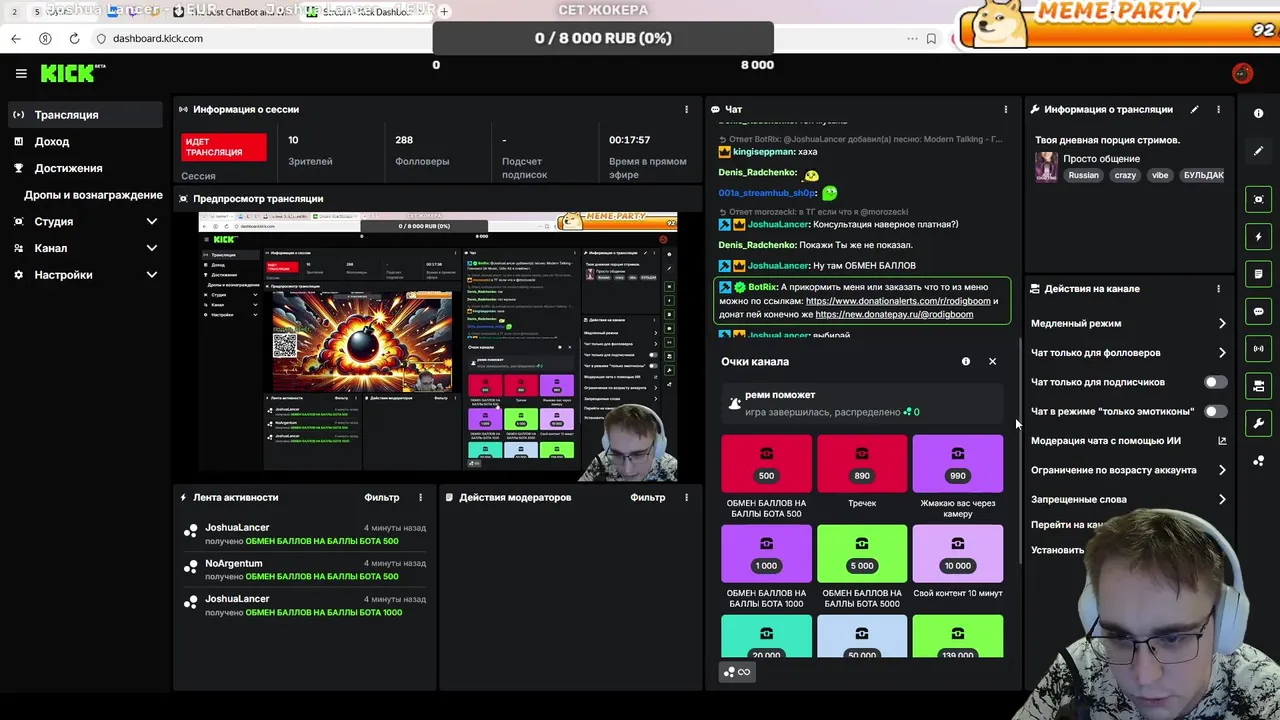Toggle activity feed lightning icon in sidebar
The image size is (1280, 720).
1259,237
